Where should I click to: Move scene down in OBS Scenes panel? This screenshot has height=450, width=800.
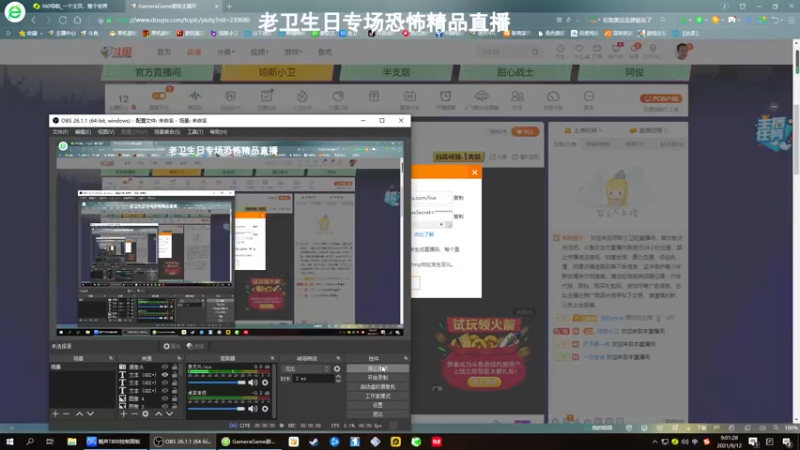tap(90, 414)
